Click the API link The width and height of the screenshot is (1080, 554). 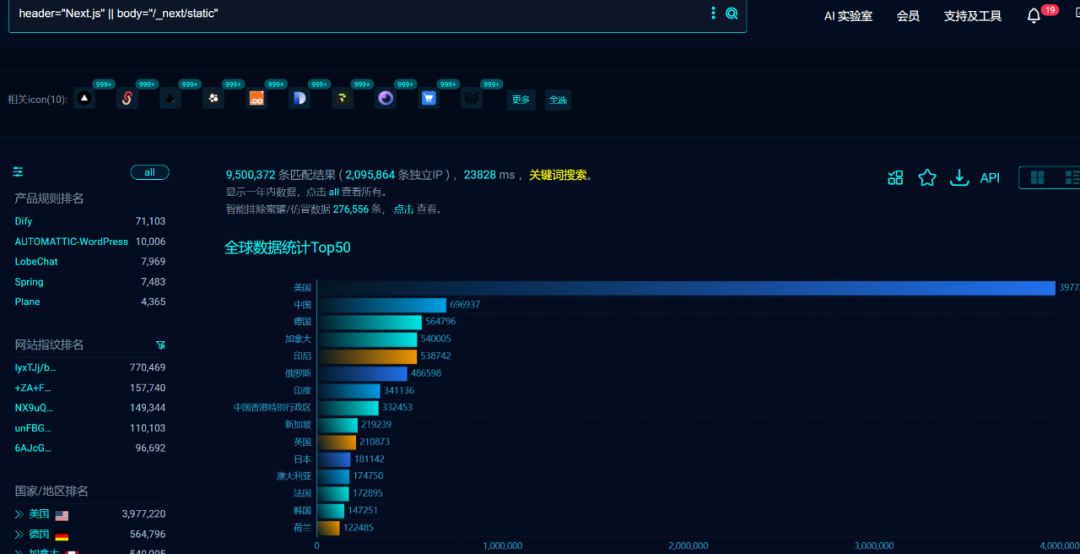(990, 178)
